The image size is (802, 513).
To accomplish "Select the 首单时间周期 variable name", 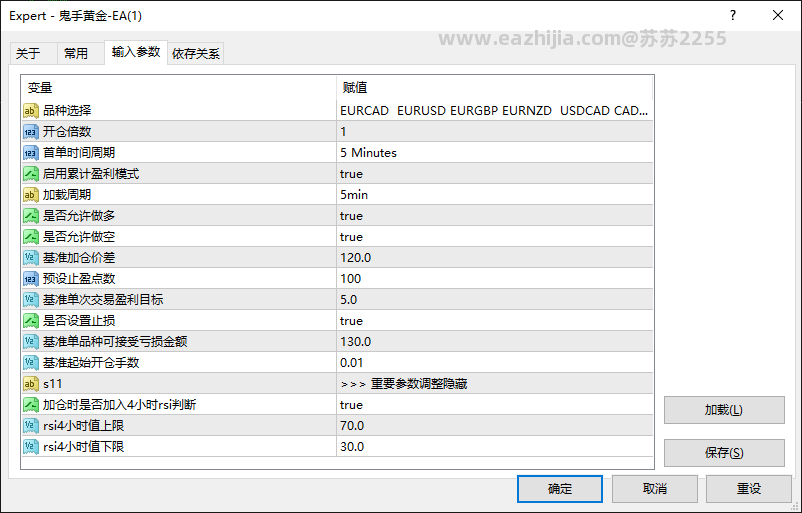I will point(79,153).
